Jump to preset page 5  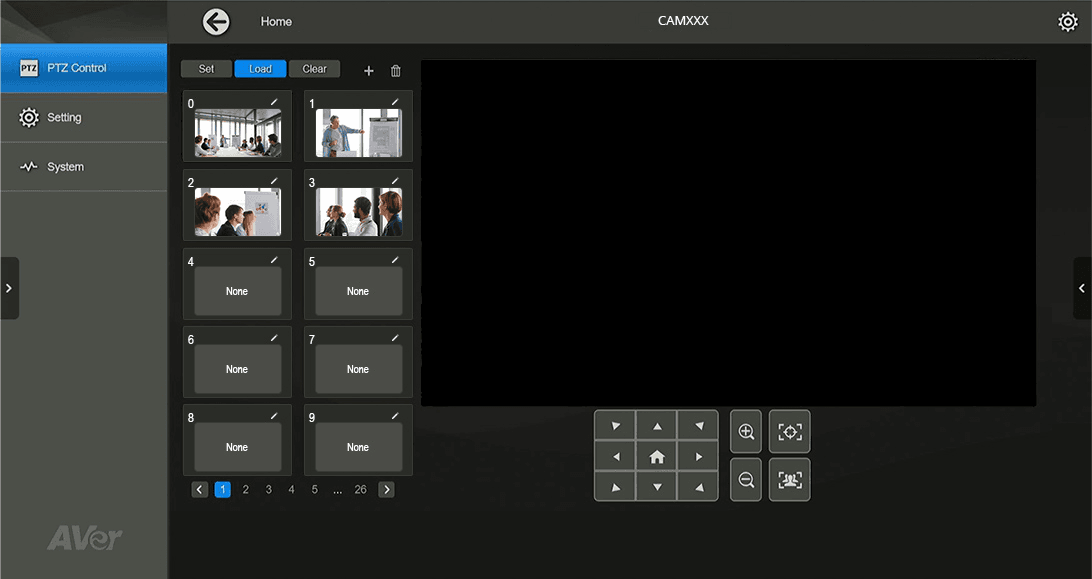pyautogui.click(x=315, y=489)
